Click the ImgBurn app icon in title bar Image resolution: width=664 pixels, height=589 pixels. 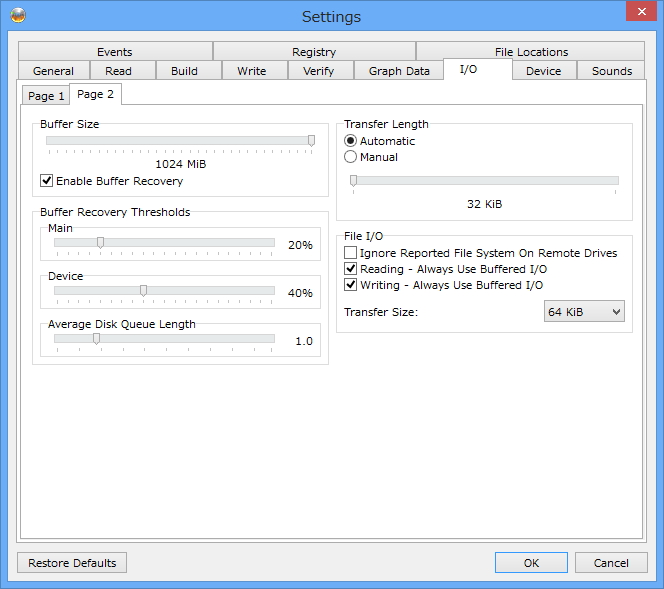[x=18, y=15]
